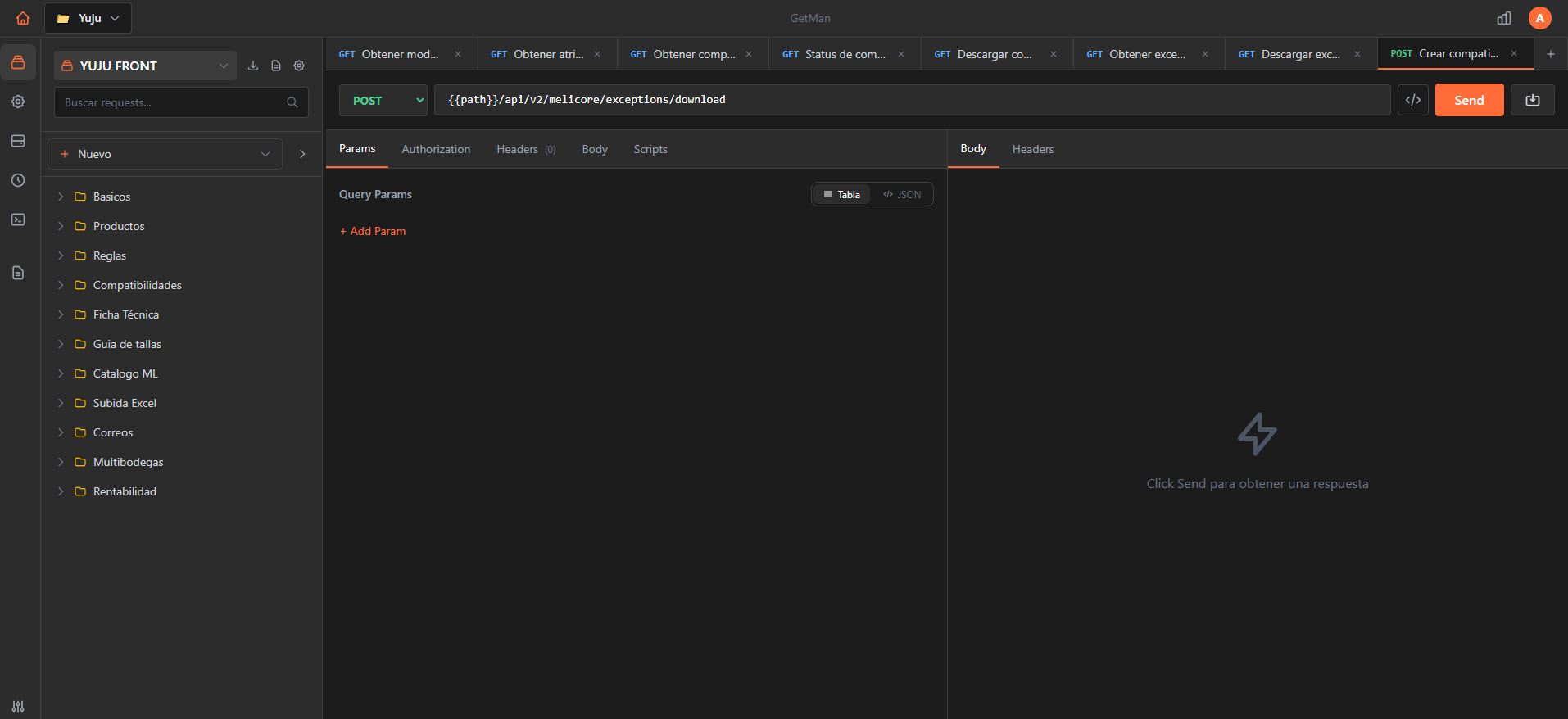Screen dimensions: 1568x719
Task: Expand the Productos folder
Action: point(61,226)
